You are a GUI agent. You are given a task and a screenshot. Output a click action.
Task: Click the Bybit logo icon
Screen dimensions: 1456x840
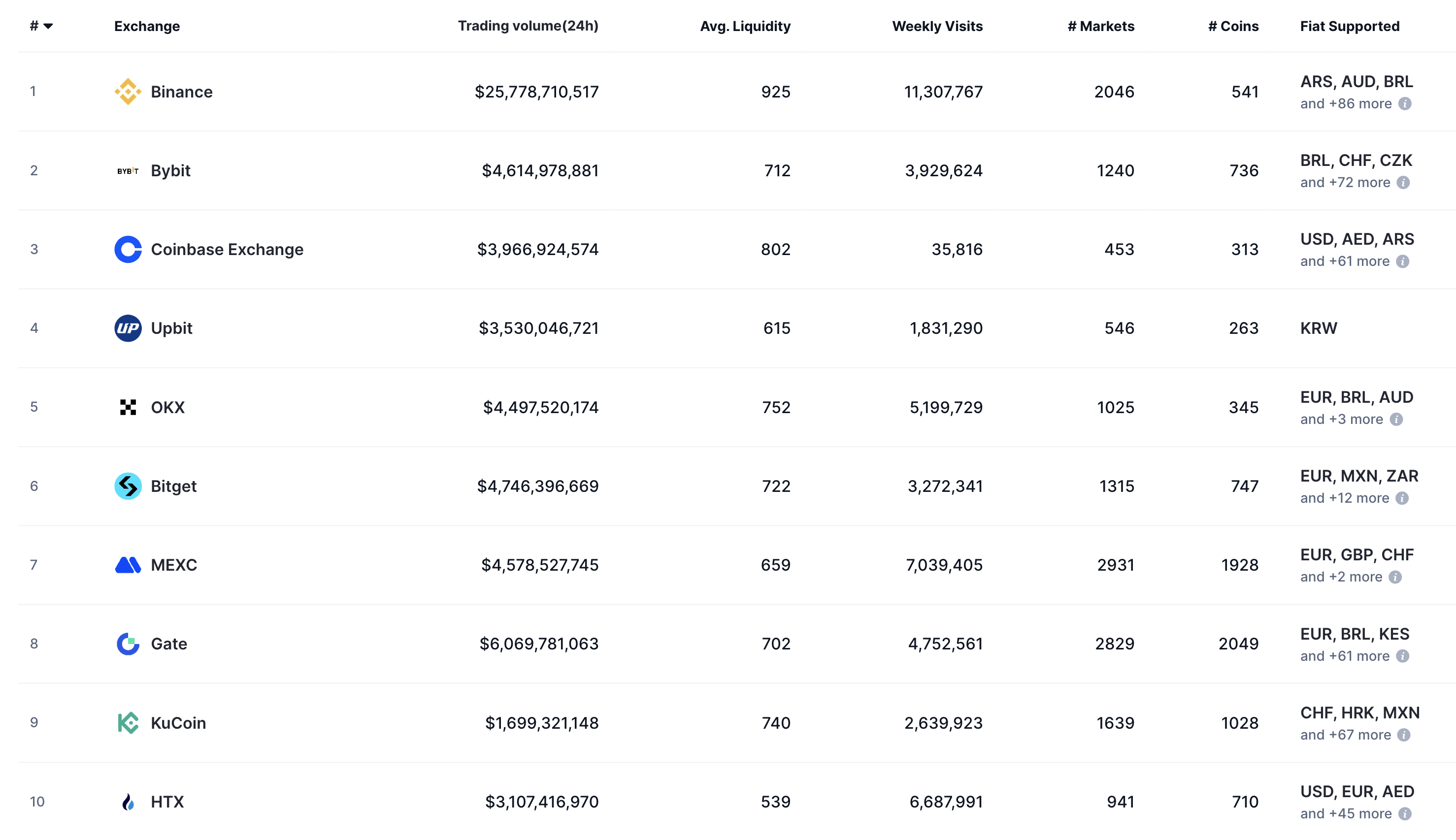tap(128, 171)
